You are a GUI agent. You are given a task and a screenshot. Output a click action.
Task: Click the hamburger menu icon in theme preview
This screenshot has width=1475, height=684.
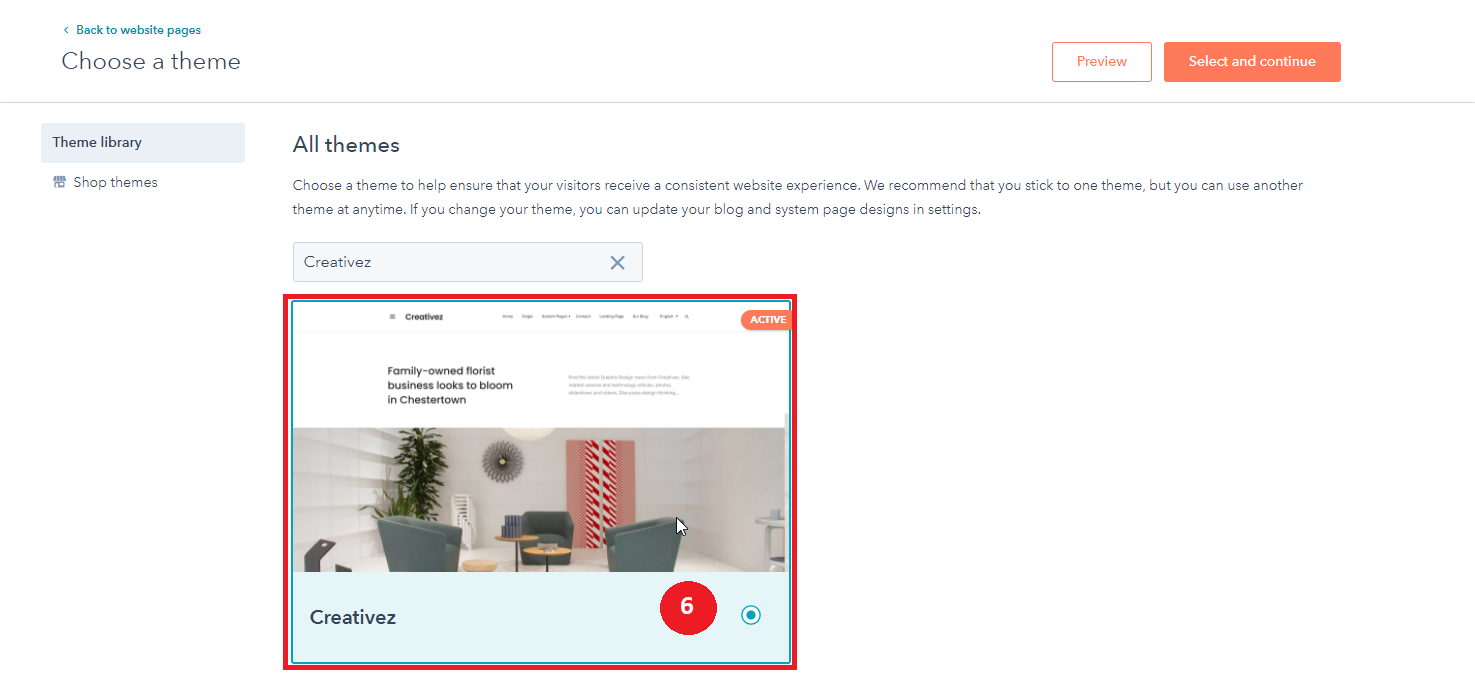[392, 317]
